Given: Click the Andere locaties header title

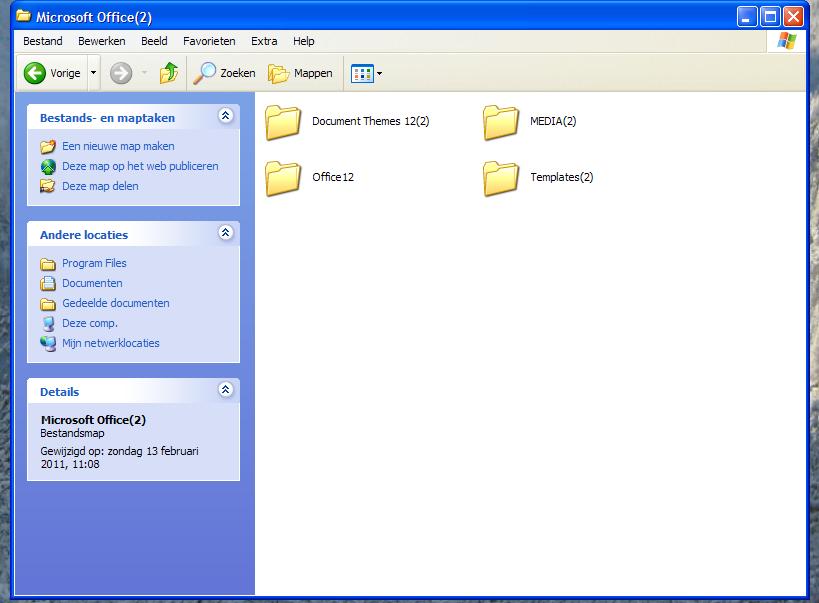Looking at the screenshot, I should tap(84, 235).
